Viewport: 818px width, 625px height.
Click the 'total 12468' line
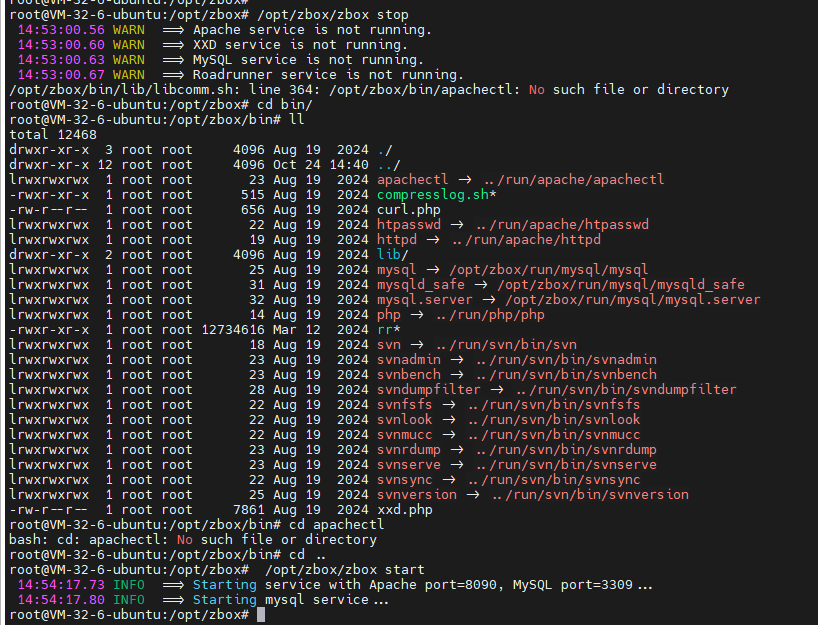point(53,135)
